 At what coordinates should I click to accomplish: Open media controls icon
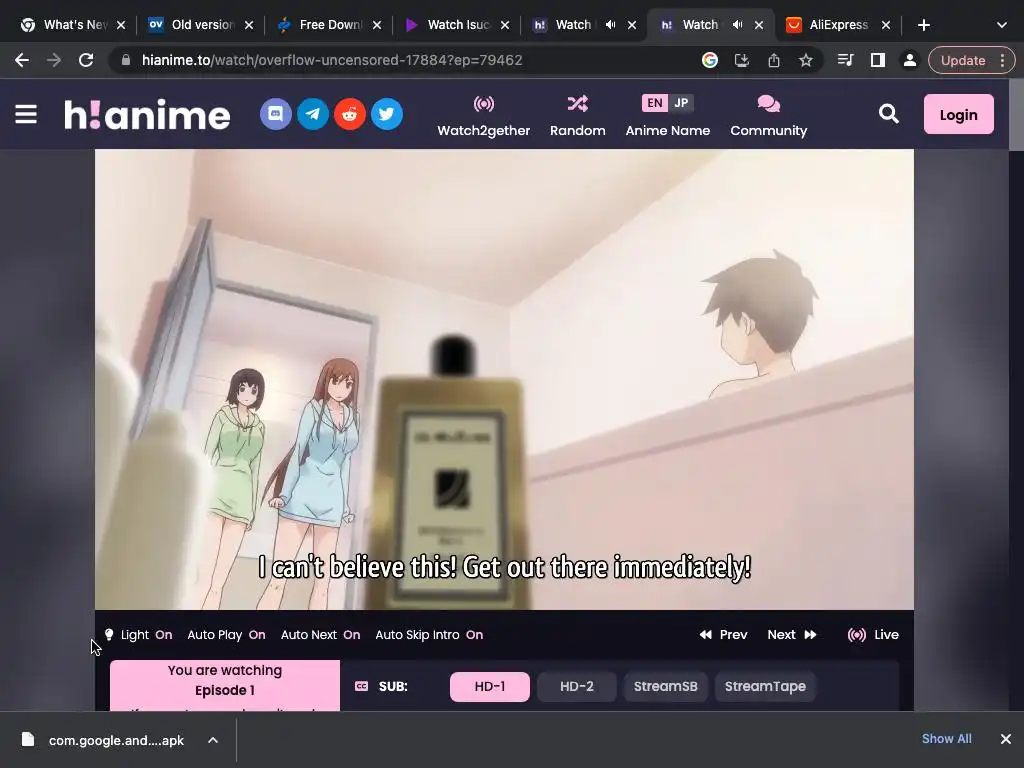845,60
